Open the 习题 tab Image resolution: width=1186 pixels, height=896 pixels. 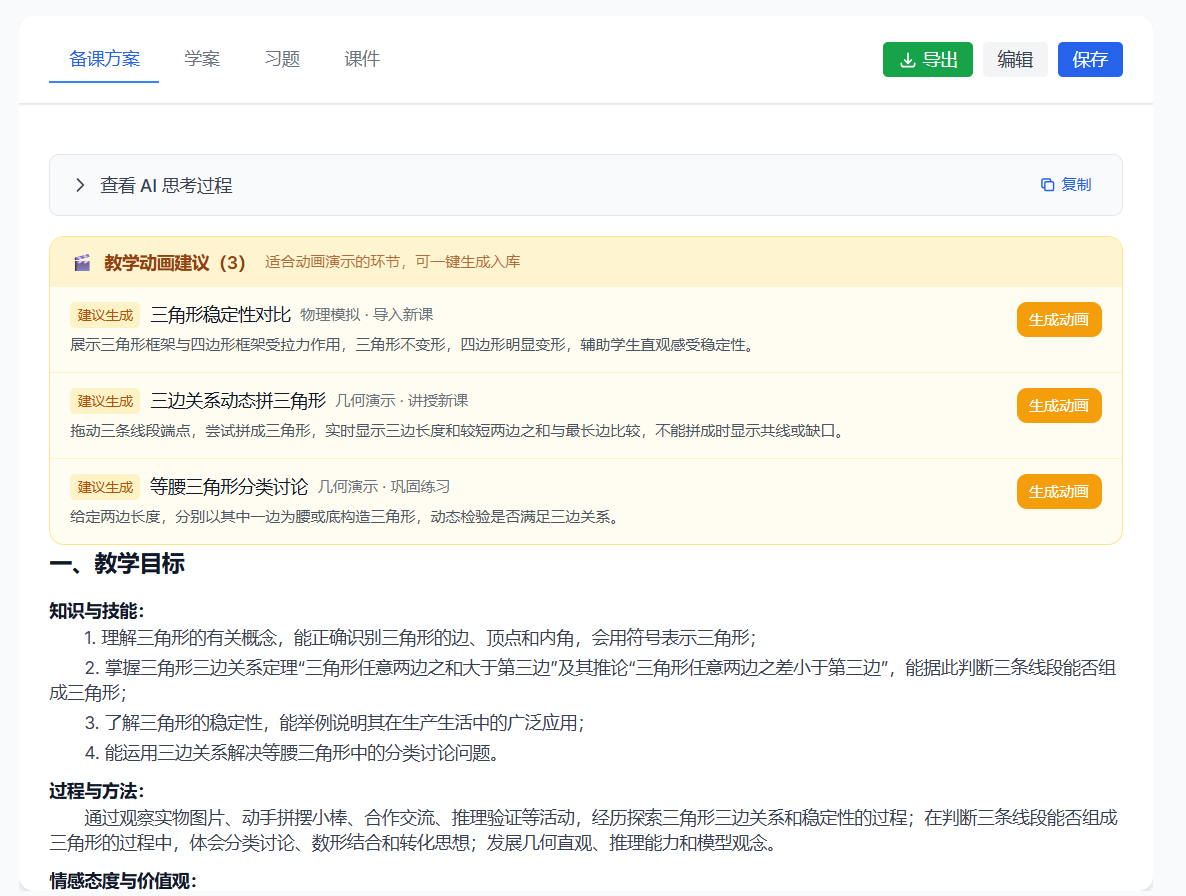(x=282, y=59)
